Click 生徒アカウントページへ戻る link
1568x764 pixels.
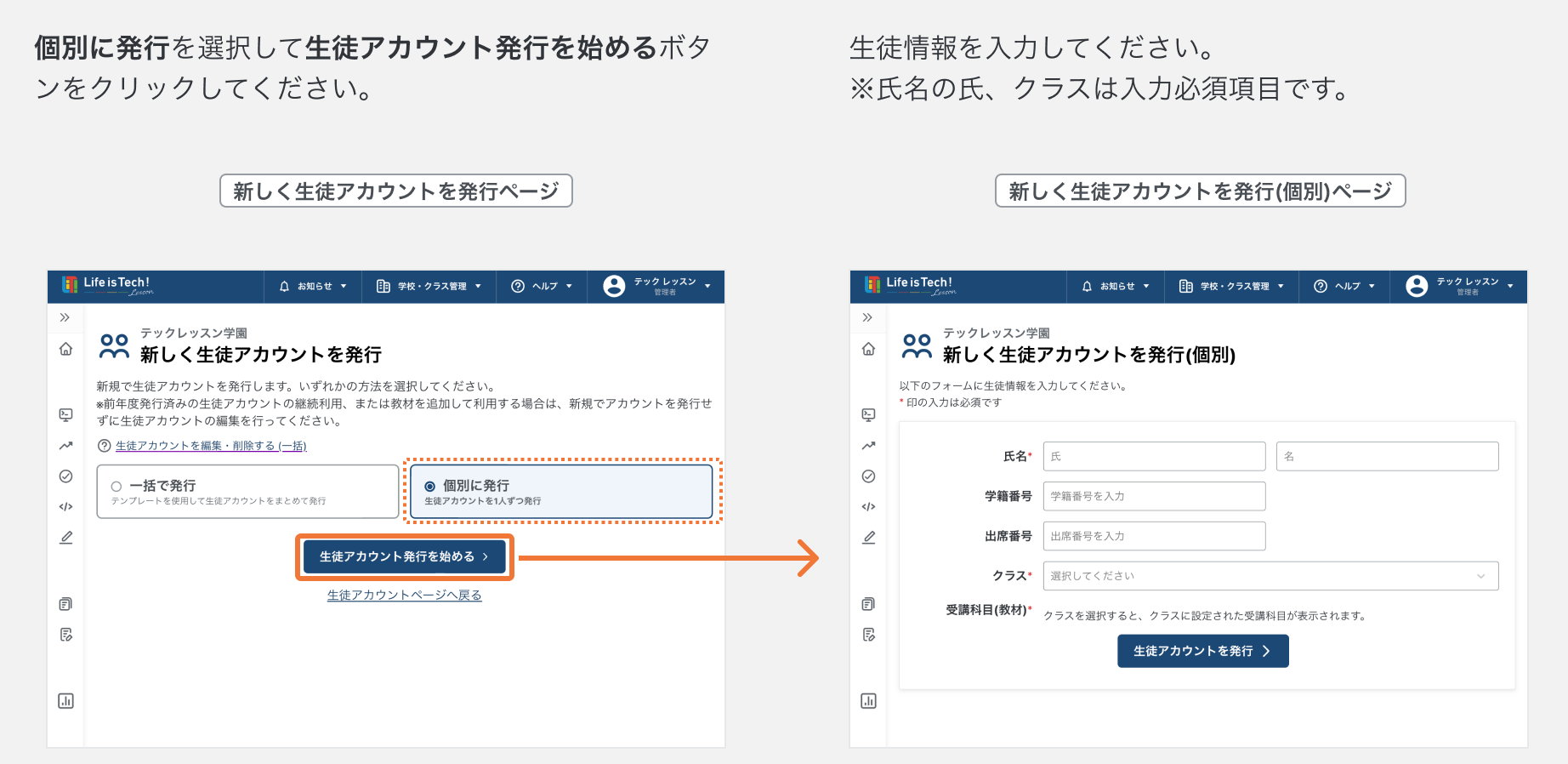(x=405, y=596)
